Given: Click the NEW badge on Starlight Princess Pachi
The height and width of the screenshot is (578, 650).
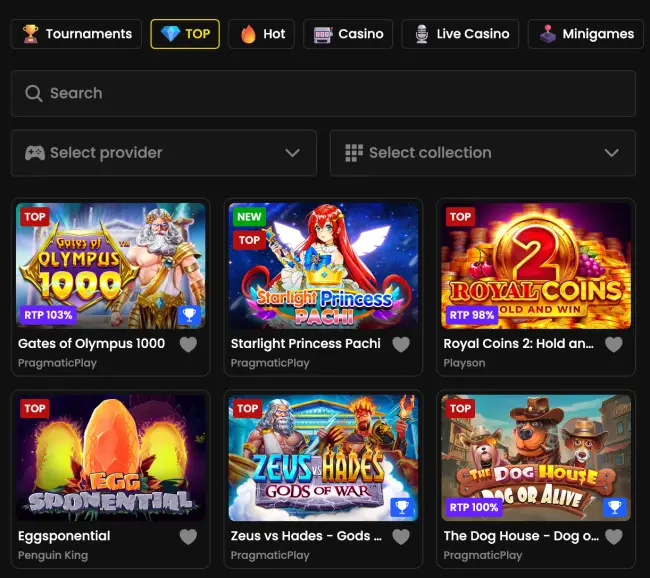Looking at the screenshot, I should click(x=249, y=217).
